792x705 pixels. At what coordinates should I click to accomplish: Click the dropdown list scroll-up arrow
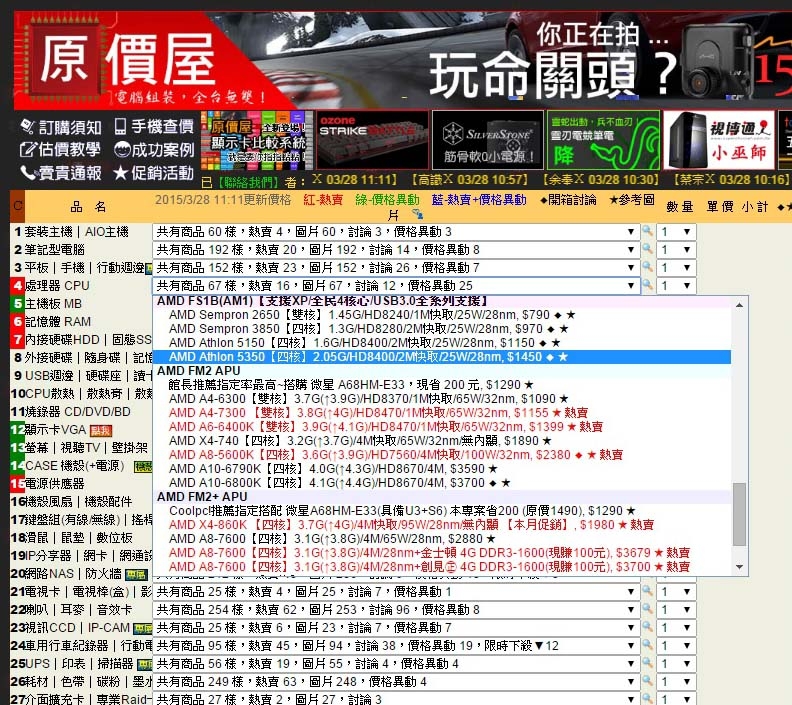click(739, 305)
